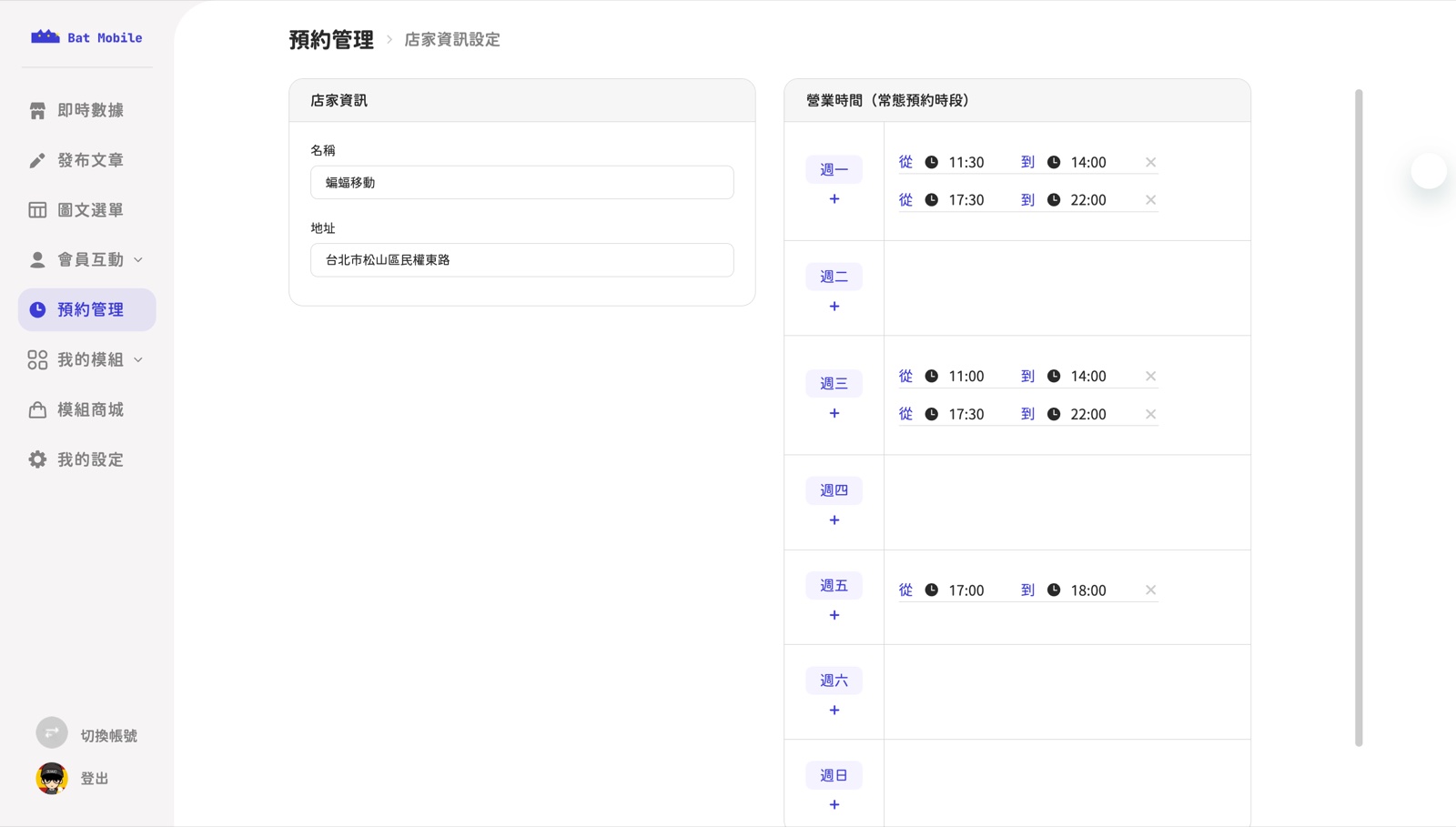Click the clock icon beside Monday 11:30
Image resolution: width=1456 pixels, height=827 pixels.
932,162
